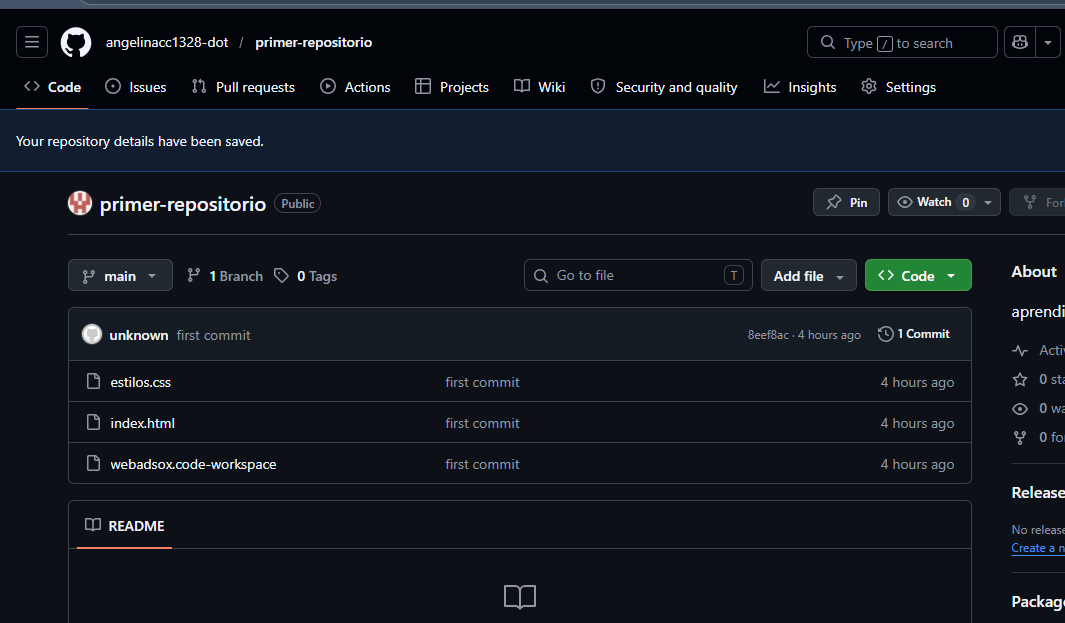The image size is (1065, 623).
Task: Focus the 'Type / to search' field
Action: (x=902, y=42)
